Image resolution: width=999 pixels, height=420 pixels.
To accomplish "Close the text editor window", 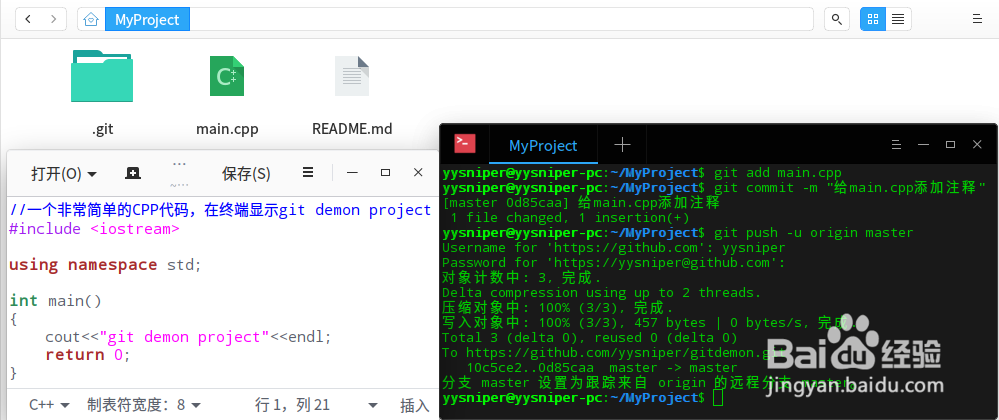I will click(x=418, y=173).
